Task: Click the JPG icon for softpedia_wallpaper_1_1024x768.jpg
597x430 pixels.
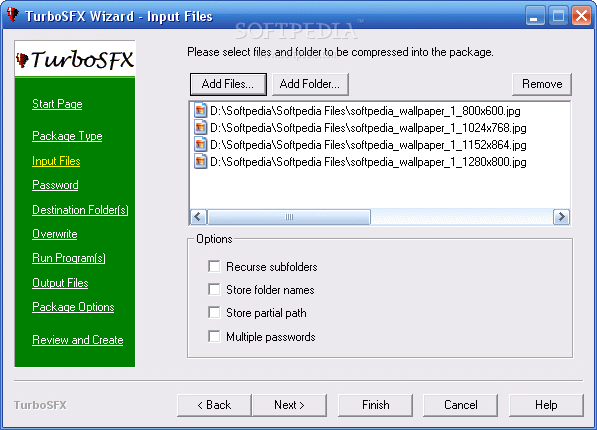Action: pyautogui.click(x=200, y=128)
